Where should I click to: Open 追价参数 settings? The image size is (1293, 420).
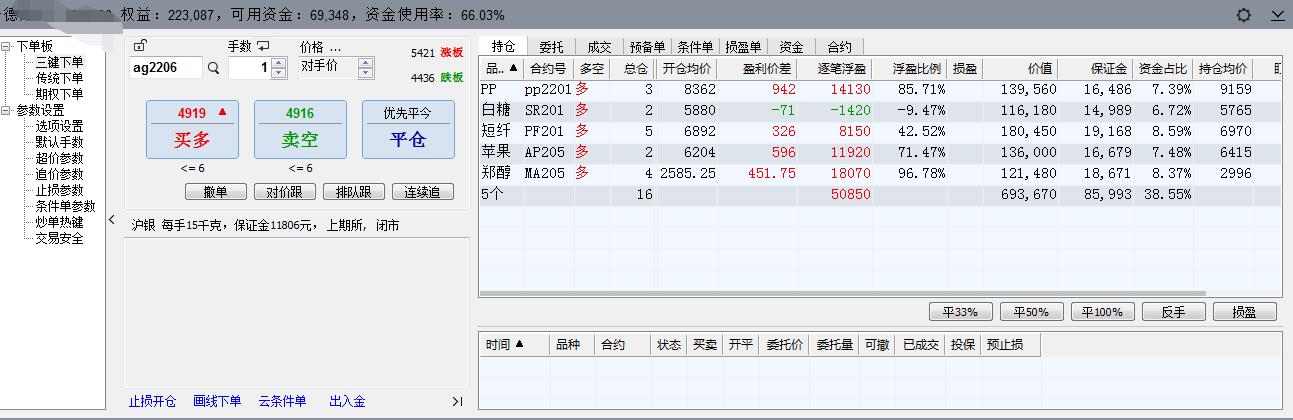click(x=60, y=174)
